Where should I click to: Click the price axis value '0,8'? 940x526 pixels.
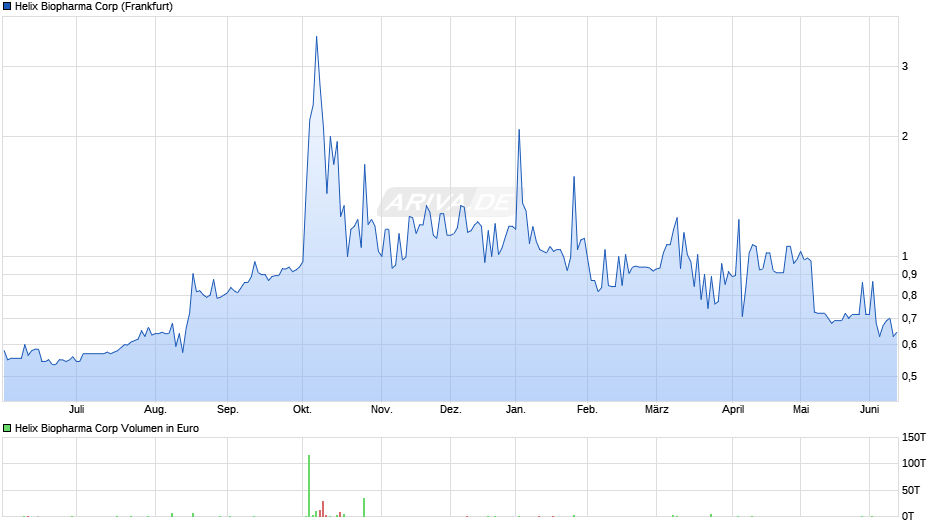pos(909,296)
